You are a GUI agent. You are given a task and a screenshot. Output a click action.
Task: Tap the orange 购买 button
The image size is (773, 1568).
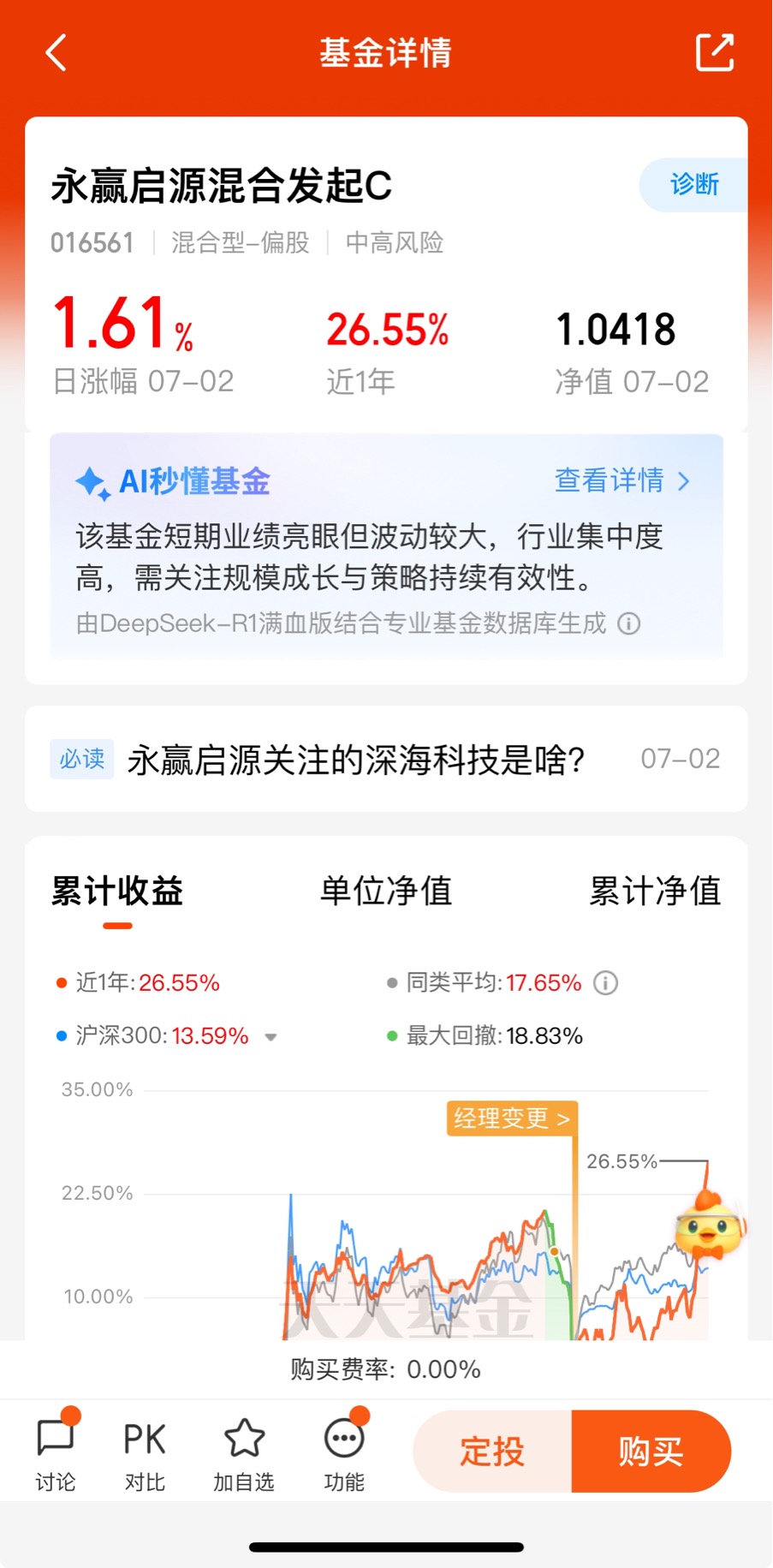pos(651,1452)
